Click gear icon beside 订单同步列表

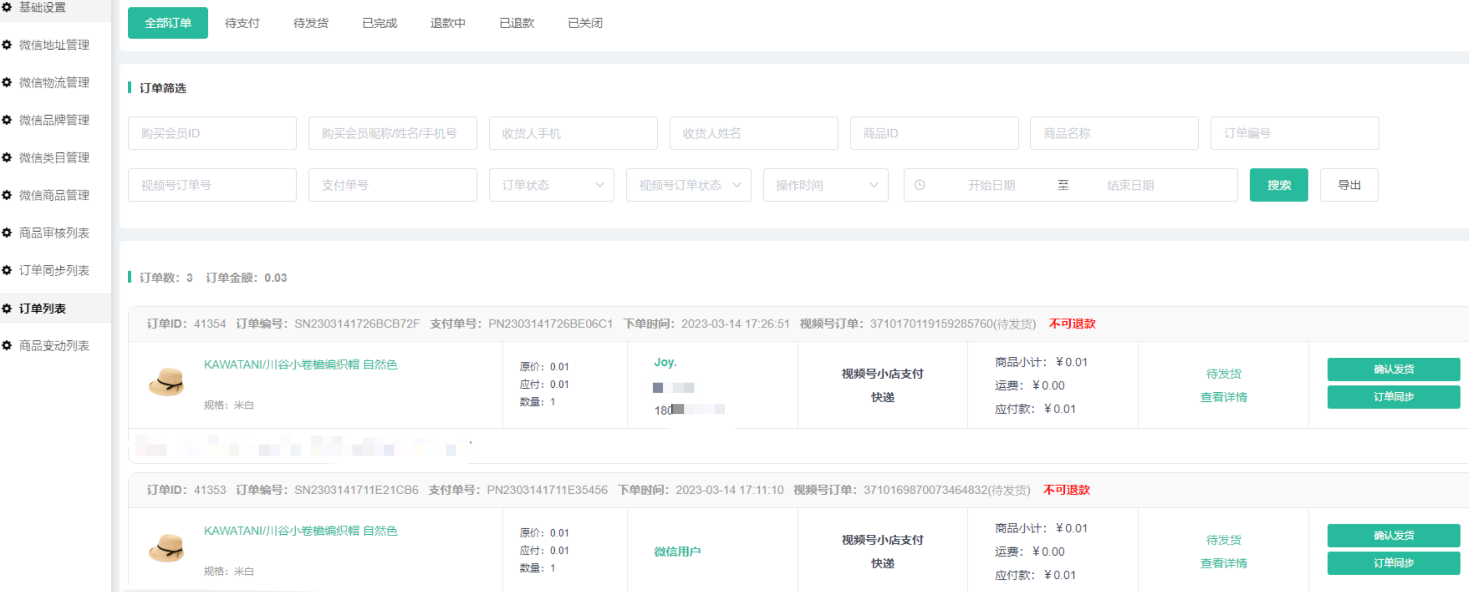pyautogui.click(x=7, y=270)
